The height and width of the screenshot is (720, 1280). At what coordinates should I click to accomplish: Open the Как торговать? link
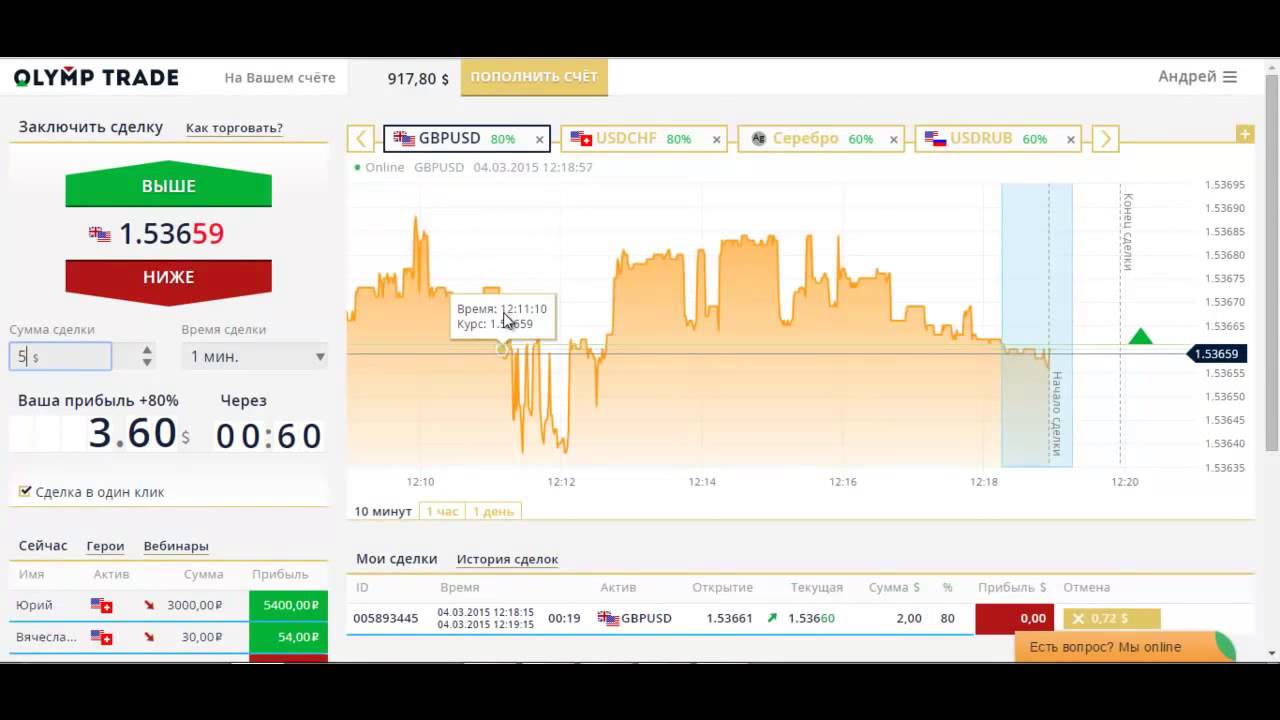[x=234, y=128]
